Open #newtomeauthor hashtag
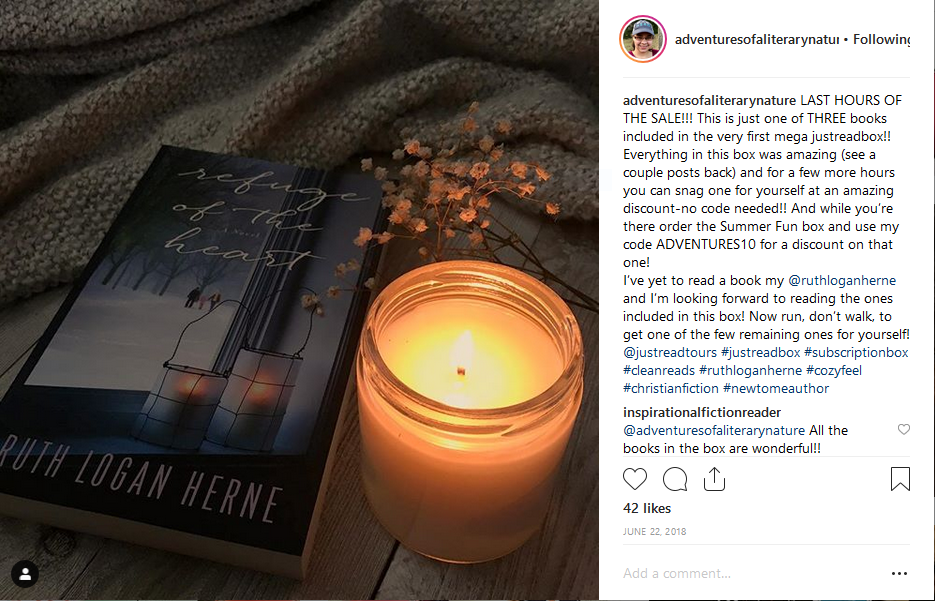The image size is (935, 601). [x=776, y=388]
